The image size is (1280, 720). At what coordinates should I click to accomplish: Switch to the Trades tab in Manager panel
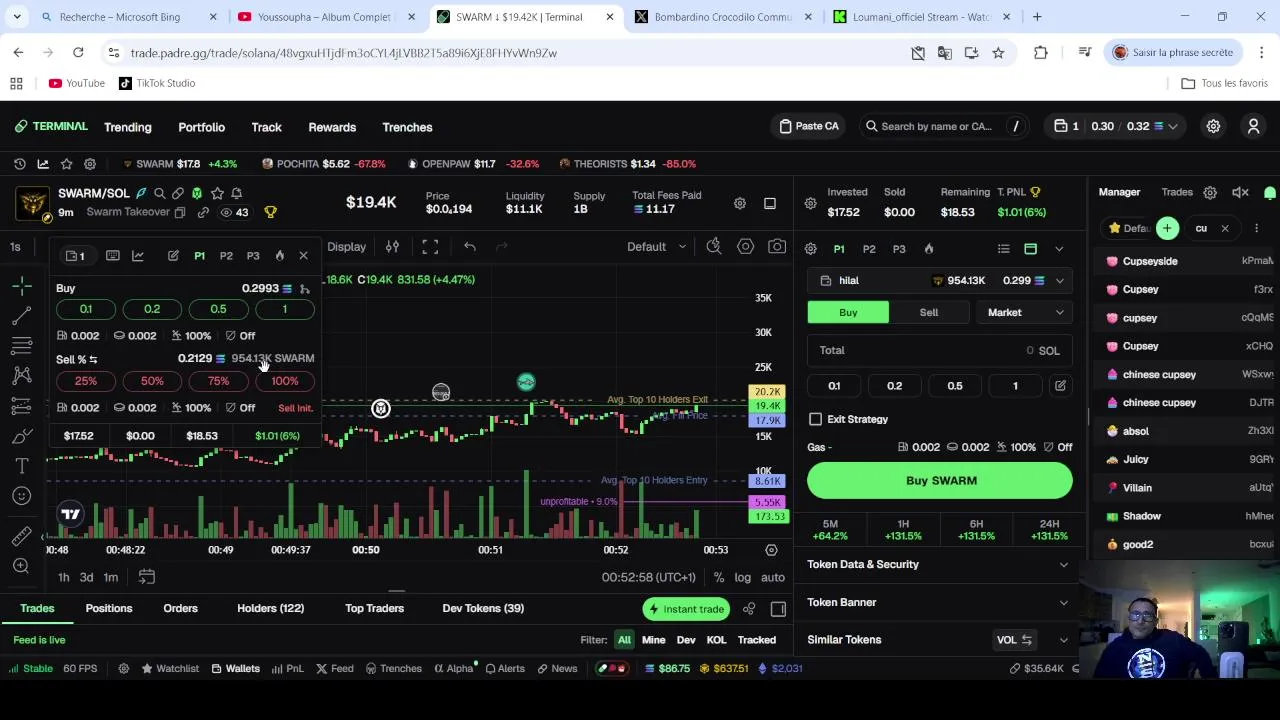pyautogui.click(x=1177, y=192)
